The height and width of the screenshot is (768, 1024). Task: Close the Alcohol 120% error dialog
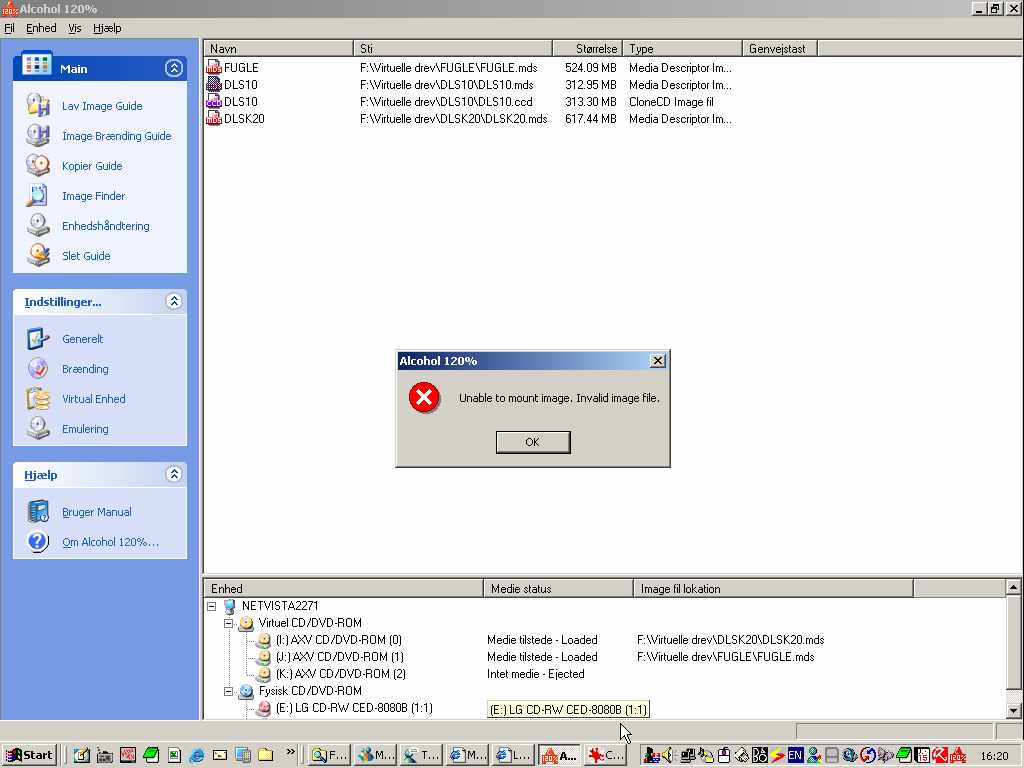click(x=658, y=360)
